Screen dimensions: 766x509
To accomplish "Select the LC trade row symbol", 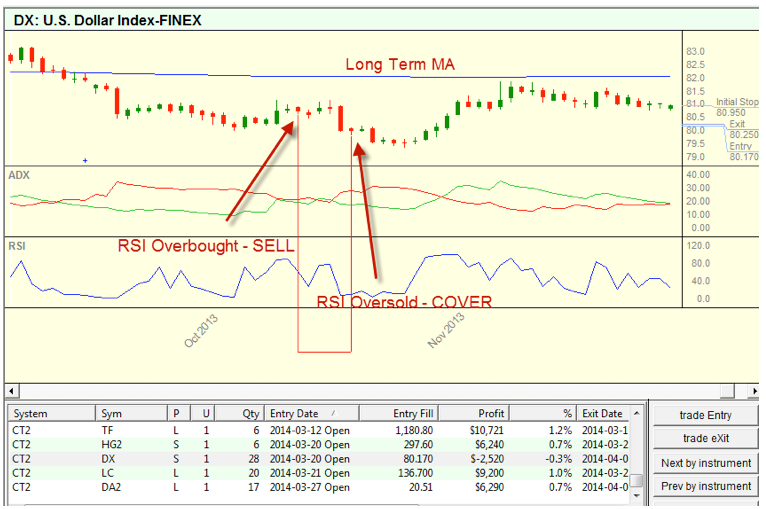I will click(107, 473).
